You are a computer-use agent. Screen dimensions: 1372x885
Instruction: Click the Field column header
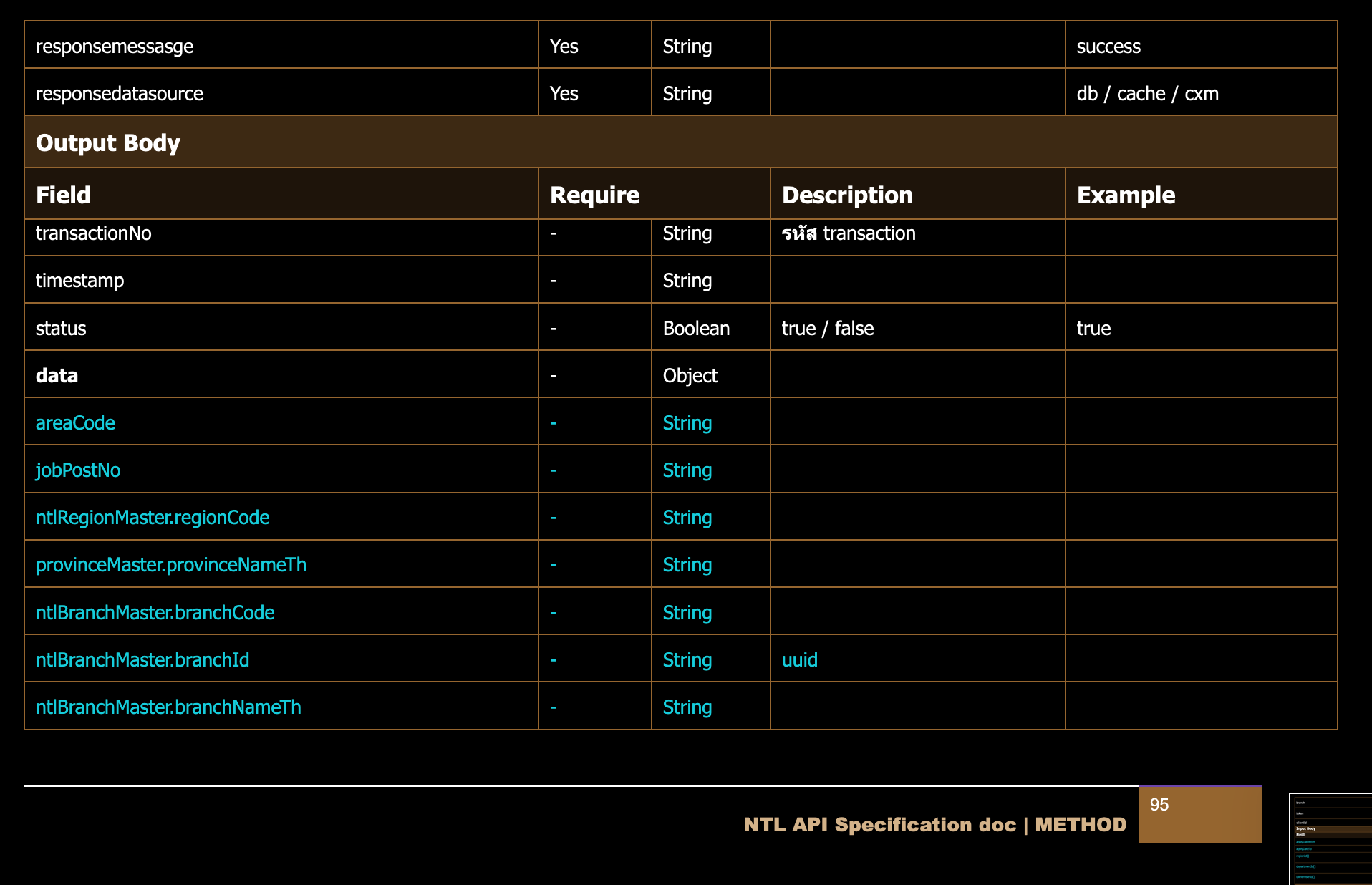click(x=63, y=195)
